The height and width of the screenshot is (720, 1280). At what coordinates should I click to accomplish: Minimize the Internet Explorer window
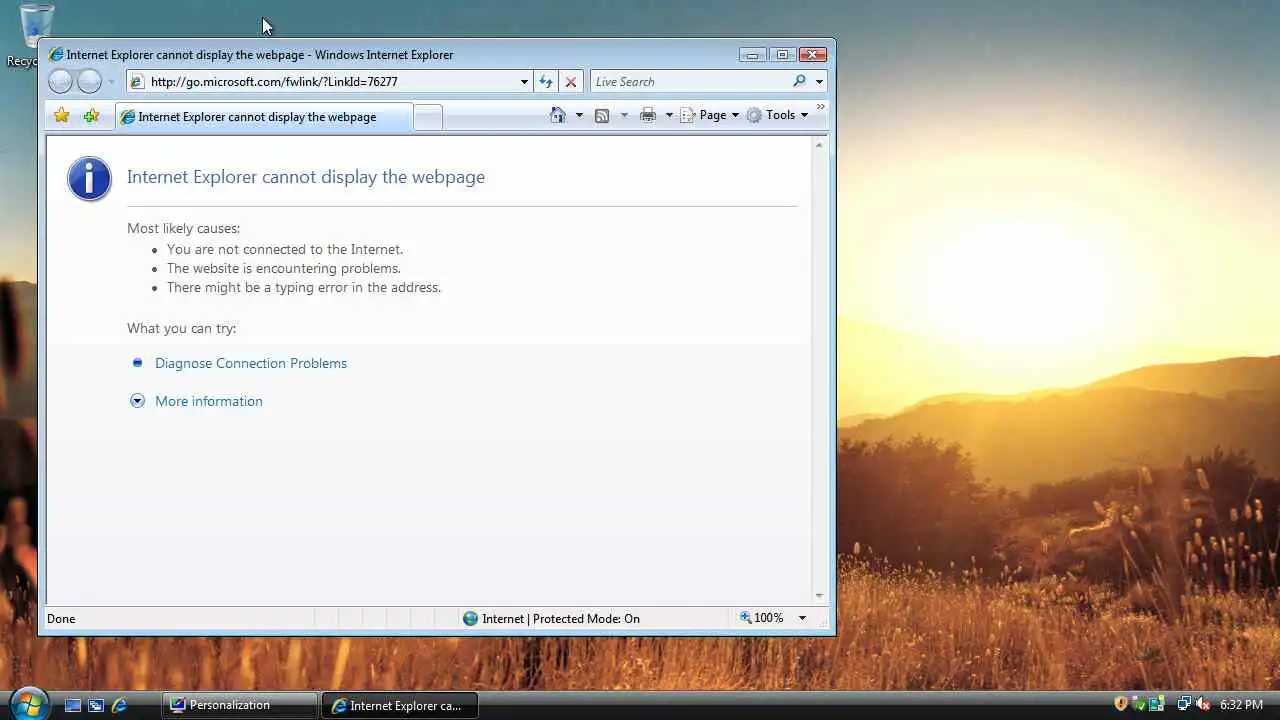point(752,55)
